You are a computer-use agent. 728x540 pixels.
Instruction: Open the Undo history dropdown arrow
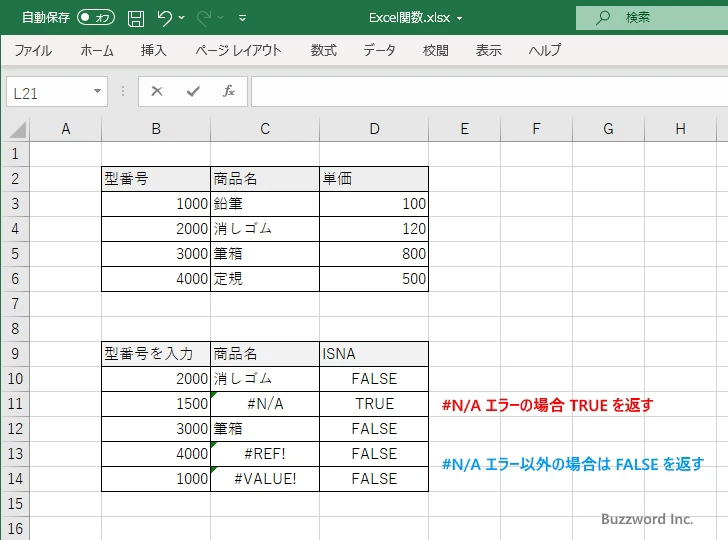tap(182, 18)
